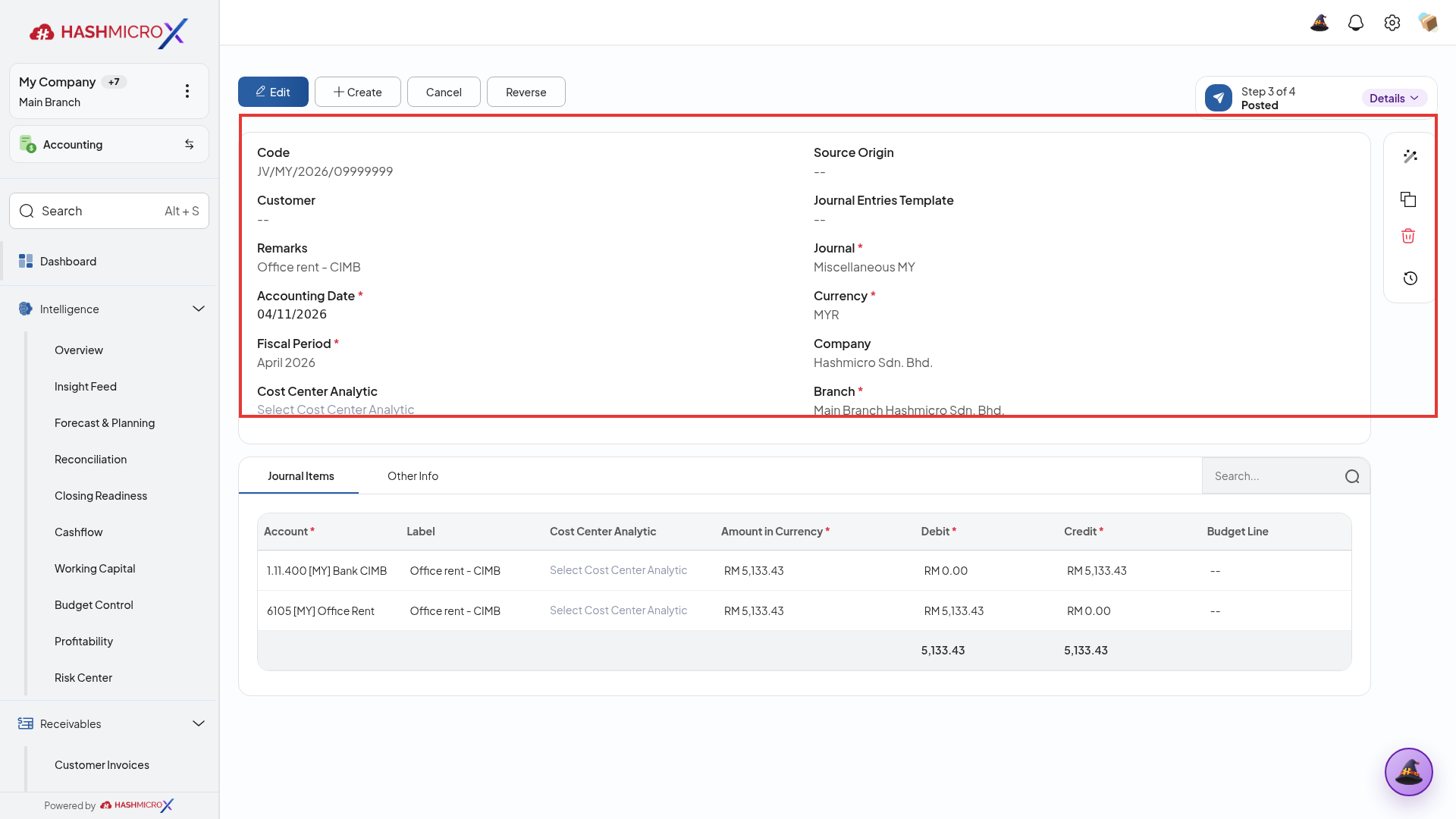Open Forecast & Planning menu item
1456x819 pixels.
pyautogui.click(x=105, y=422)
